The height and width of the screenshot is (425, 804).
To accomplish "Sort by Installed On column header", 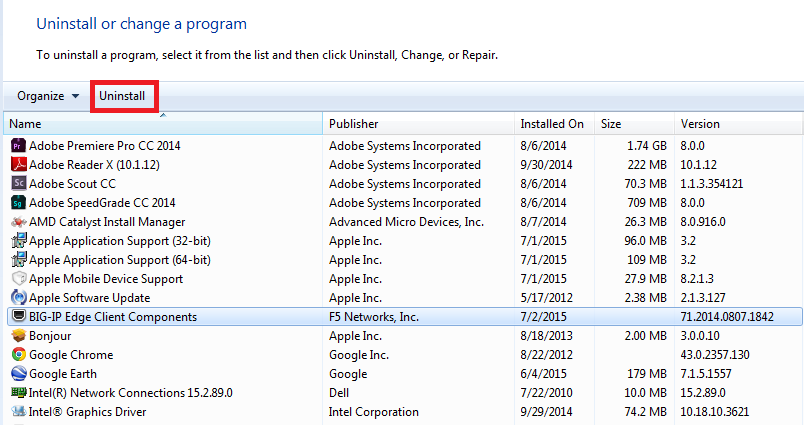I will (554, 124).
